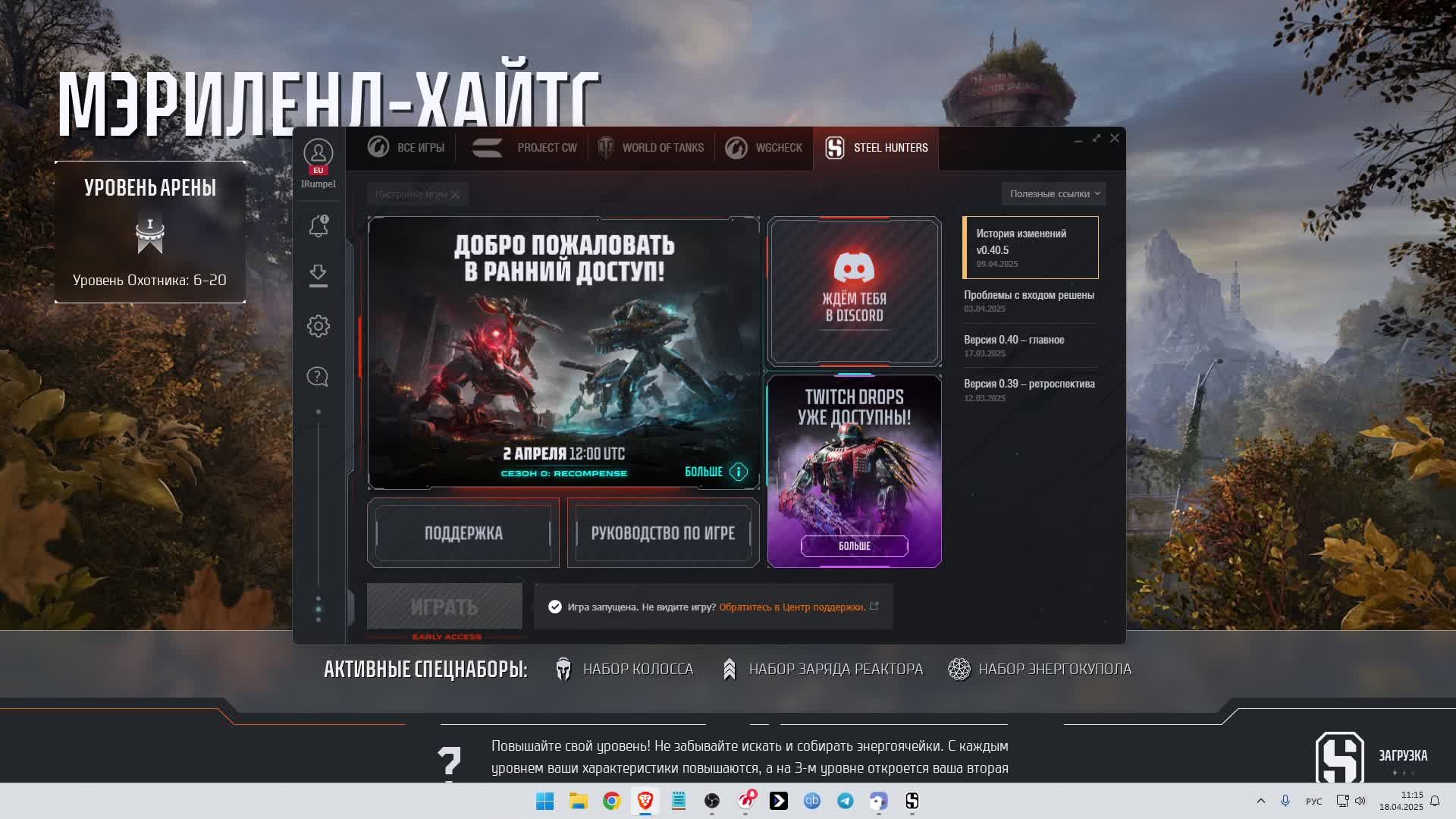1456x819 pixels.
Task: Open the IRumpel profile avatar
Action: click(x=318, y=154)
